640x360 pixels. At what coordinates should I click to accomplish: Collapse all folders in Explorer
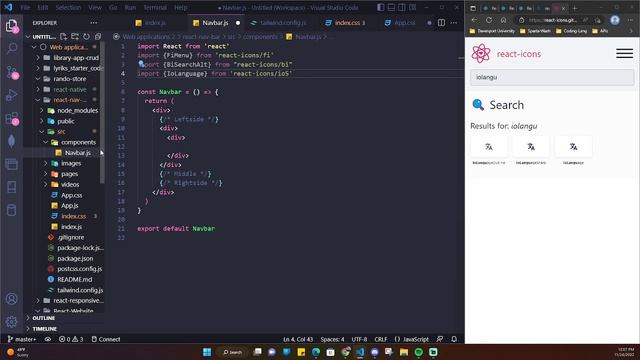[98, 36]
